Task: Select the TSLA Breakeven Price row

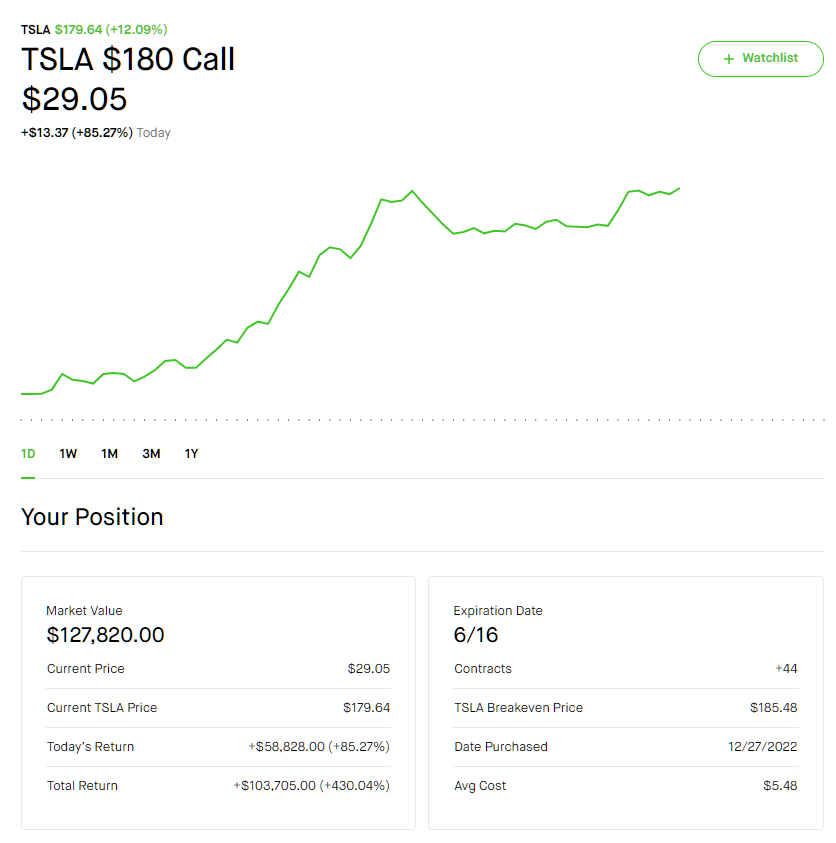Action: 625,708
